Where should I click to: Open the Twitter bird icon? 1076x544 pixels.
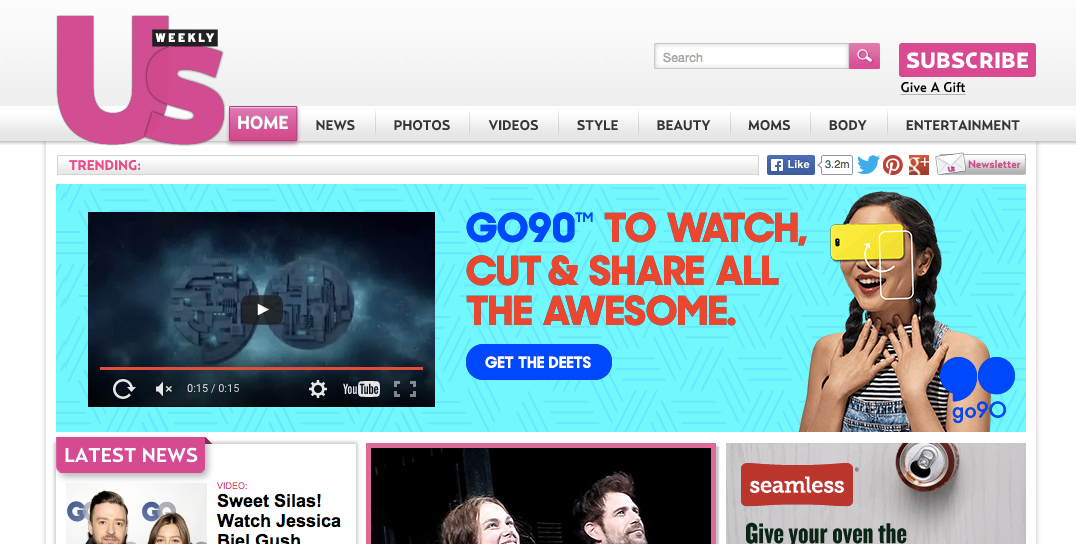coord(868,165)
